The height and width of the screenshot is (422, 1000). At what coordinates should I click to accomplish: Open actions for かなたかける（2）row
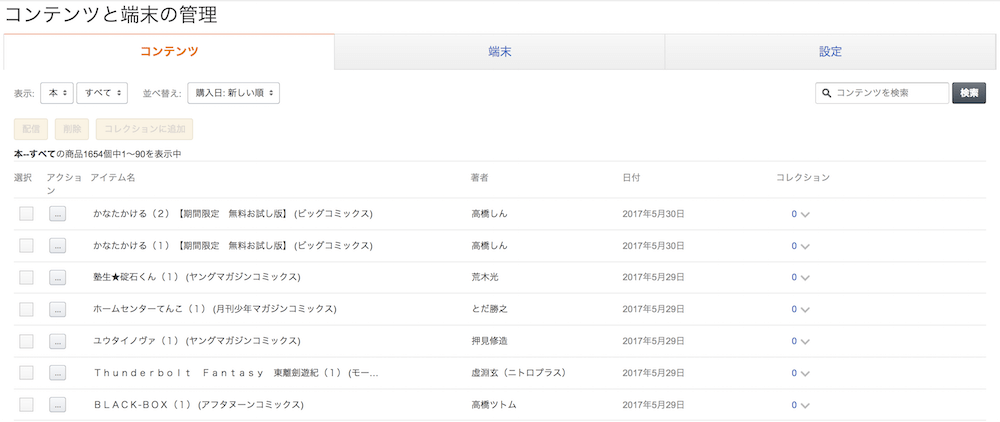tap(57, 214)
